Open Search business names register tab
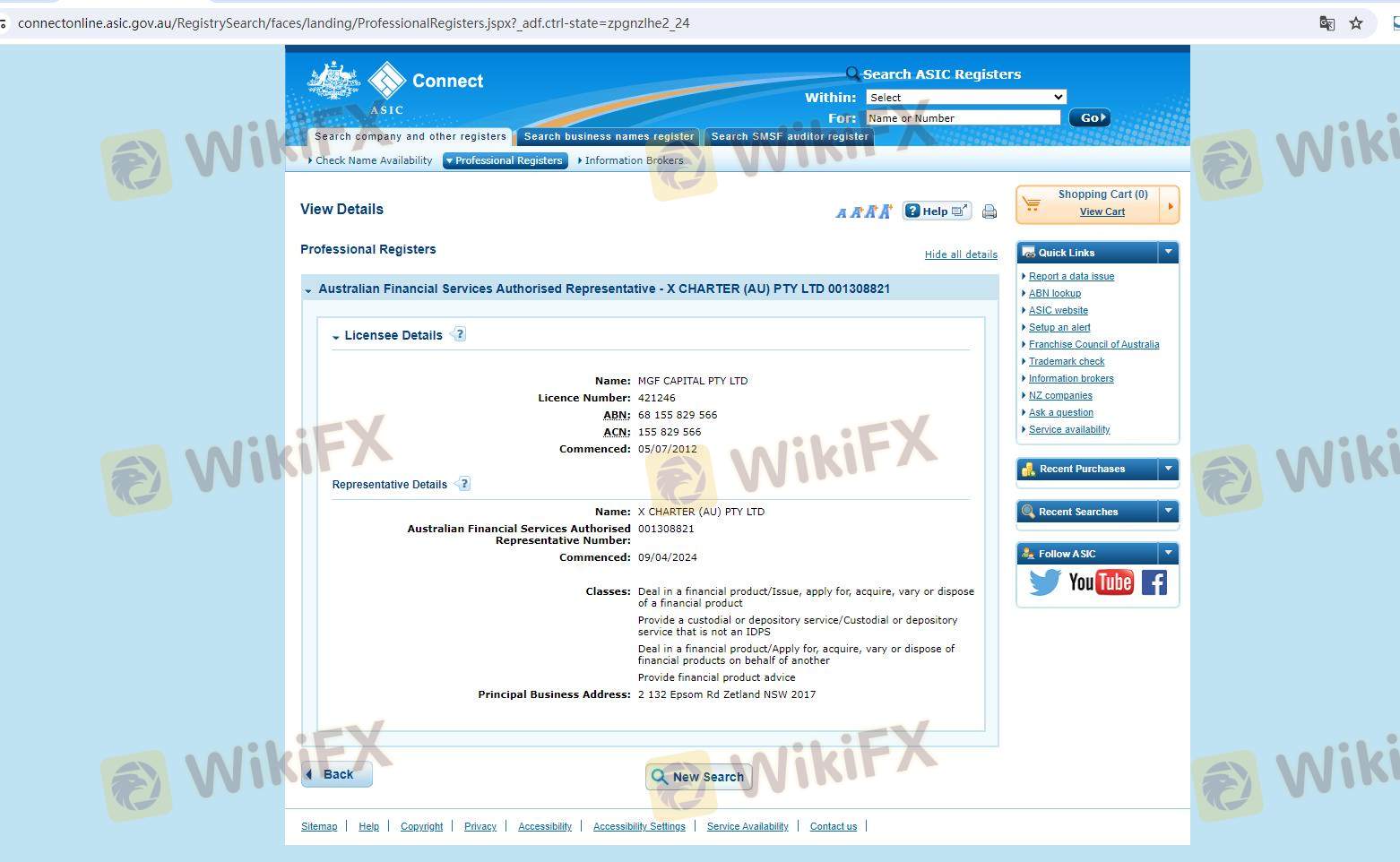Viewport: 1400px width, 862px height. click(609, 136)
